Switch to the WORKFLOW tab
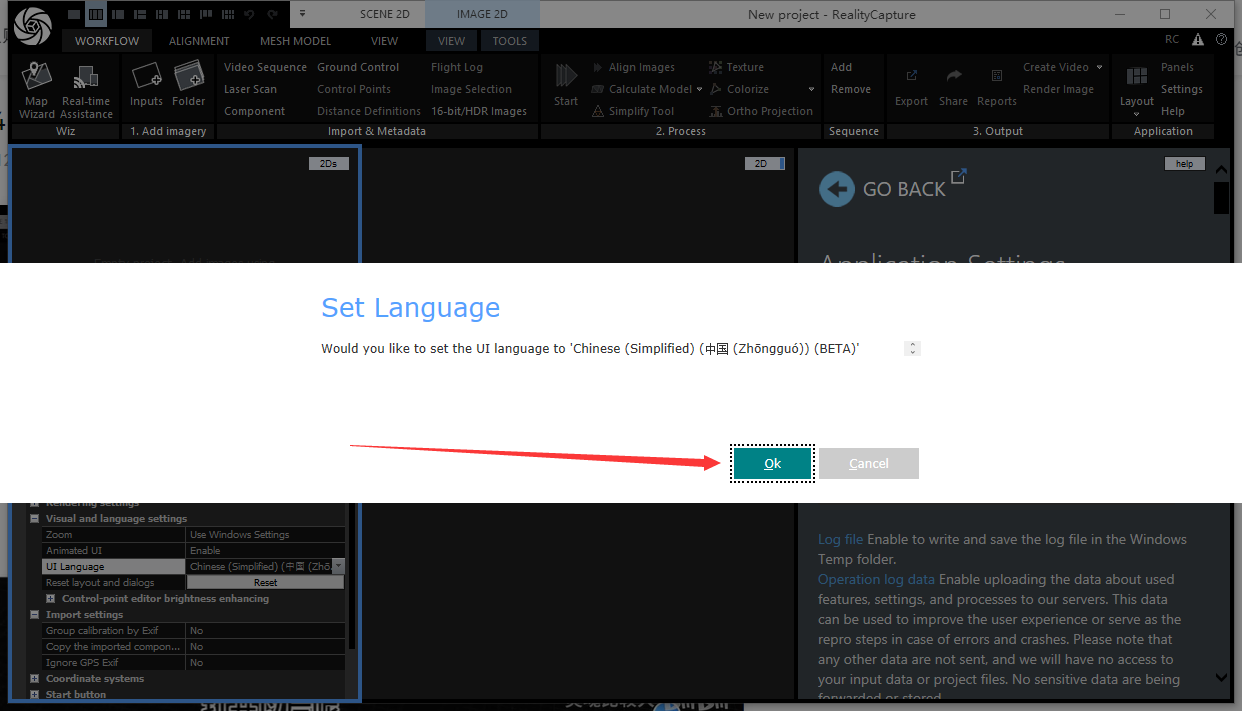The width and height of the screenshot is (1242, 711). pos(107,41)
